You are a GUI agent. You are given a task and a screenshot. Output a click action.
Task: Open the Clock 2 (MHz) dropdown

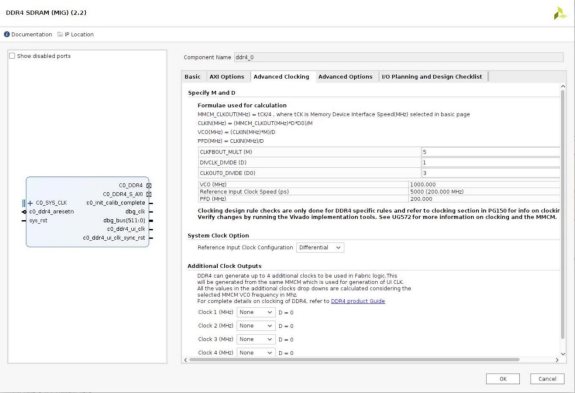coord(256,326)
